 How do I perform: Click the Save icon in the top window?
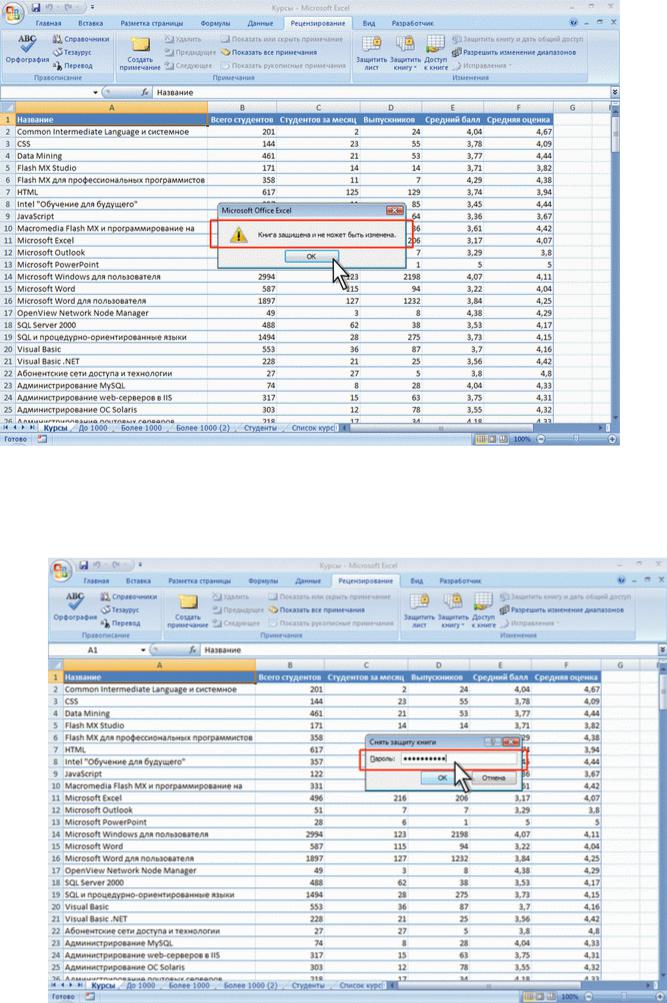(x=35, y=7)
